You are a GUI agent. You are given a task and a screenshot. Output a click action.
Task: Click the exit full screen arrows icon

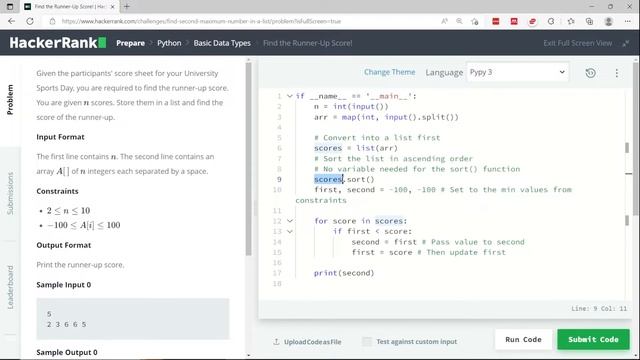[625, 43]
